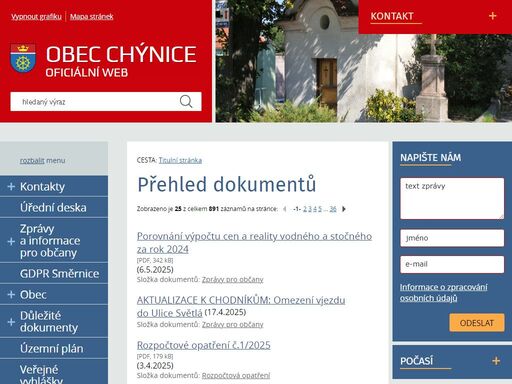The image size is (512, 384).
Task: Open AKTUALIZACE K CHODNÍKŮM document link
Action: (x=241, y=306)
